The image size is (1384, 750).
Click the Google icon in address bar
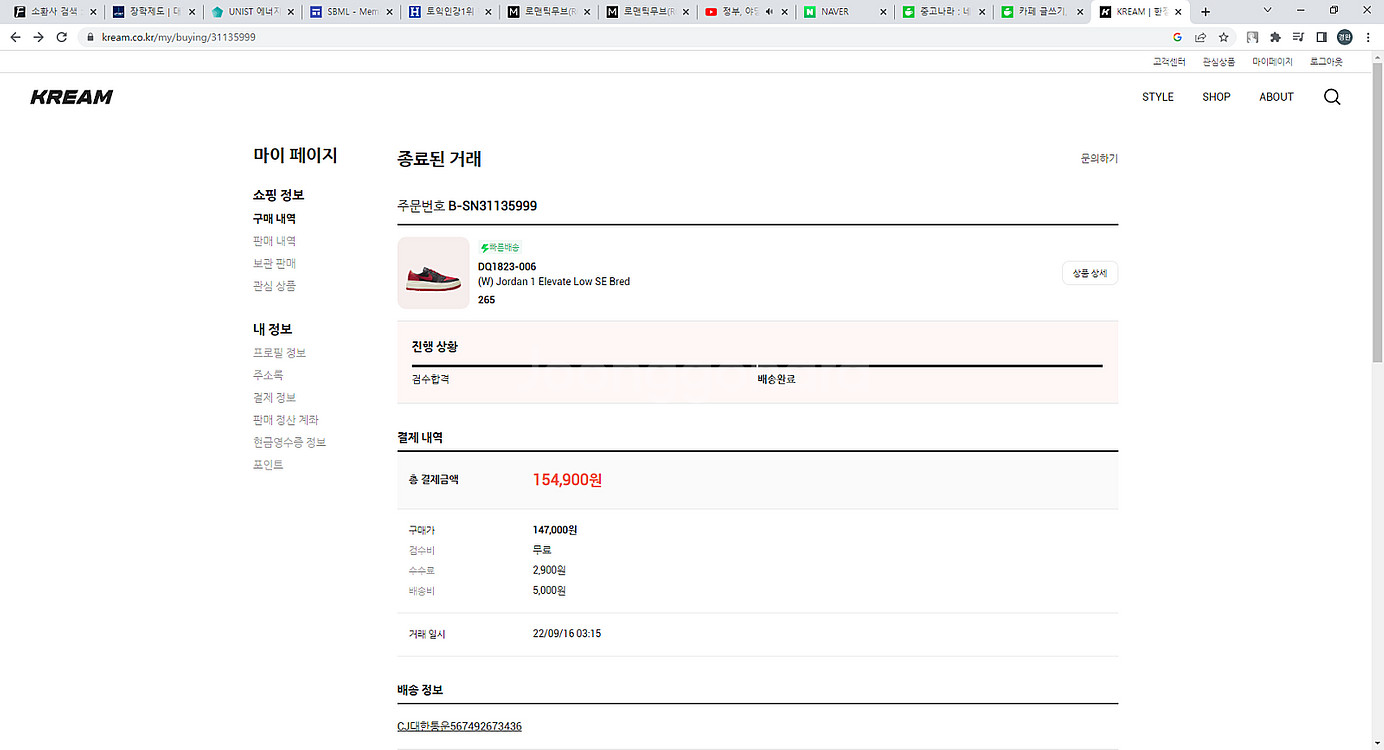pyautogui.click(x=1177, y=37)
